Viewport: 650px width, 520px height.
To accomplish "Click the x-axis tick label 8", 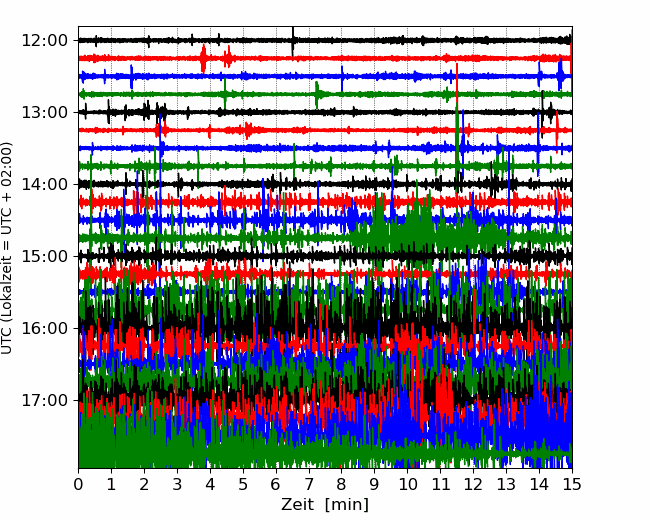I will [342, 484].
